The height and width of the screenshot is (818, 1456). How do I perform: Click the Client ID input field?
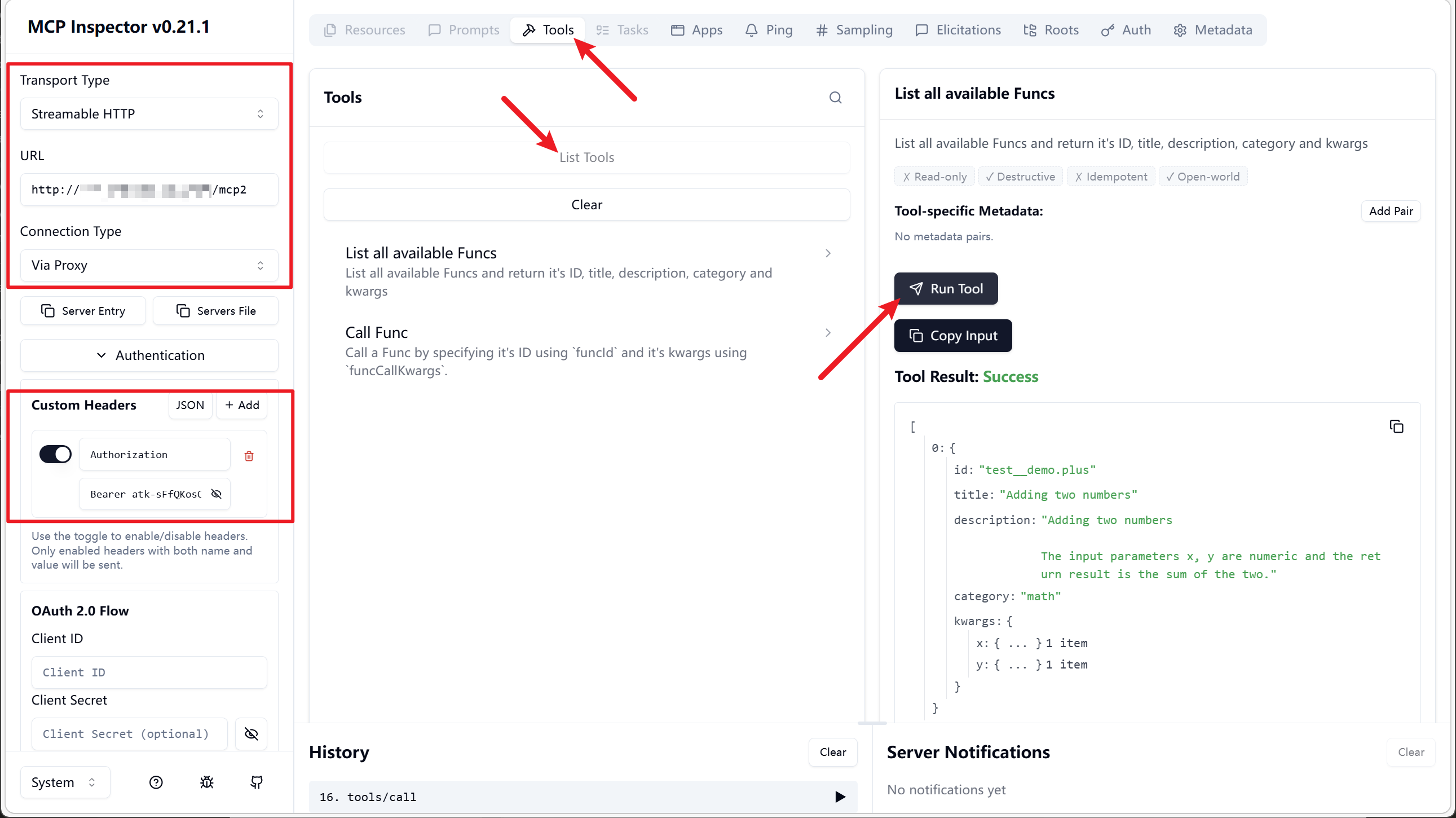149,672
